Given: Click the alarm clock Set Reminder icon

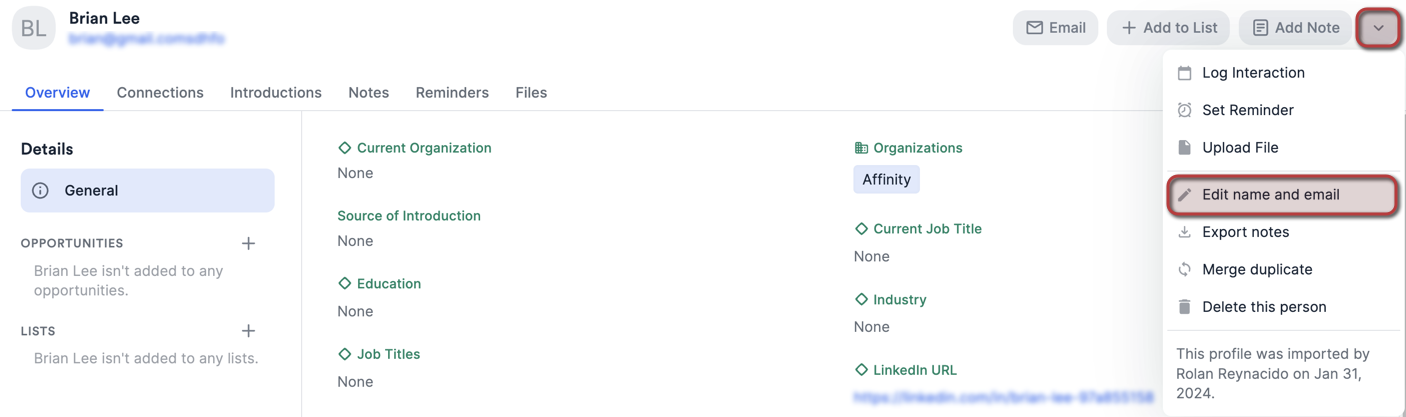Looking at the screenshot, I should coord(1184,110).
